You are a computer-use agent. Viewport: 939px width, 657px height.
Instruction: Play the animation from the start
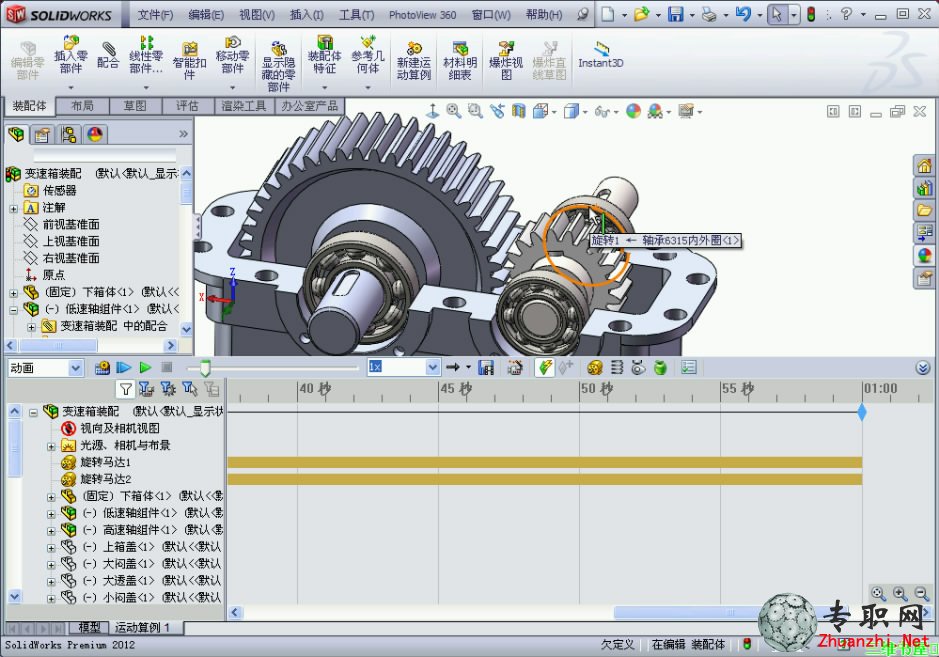click(124, 367)
